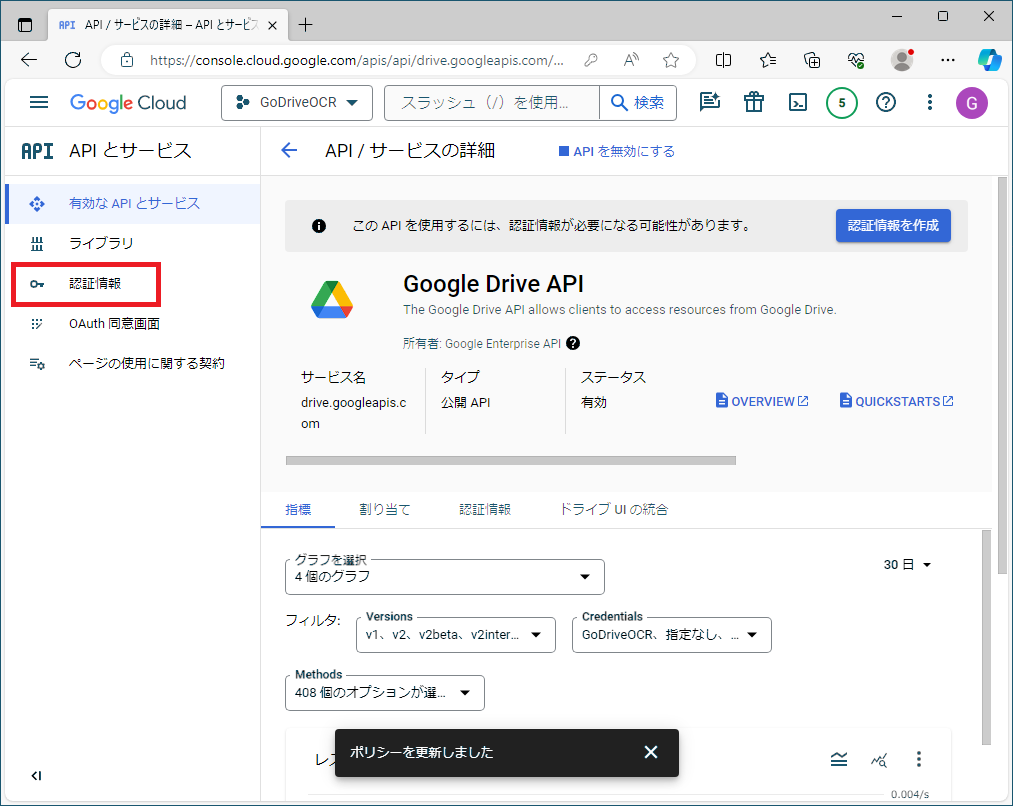Open a new browser tab with plus
Viewport: 1013px width, 806px height.
click(x=306, y=25)
